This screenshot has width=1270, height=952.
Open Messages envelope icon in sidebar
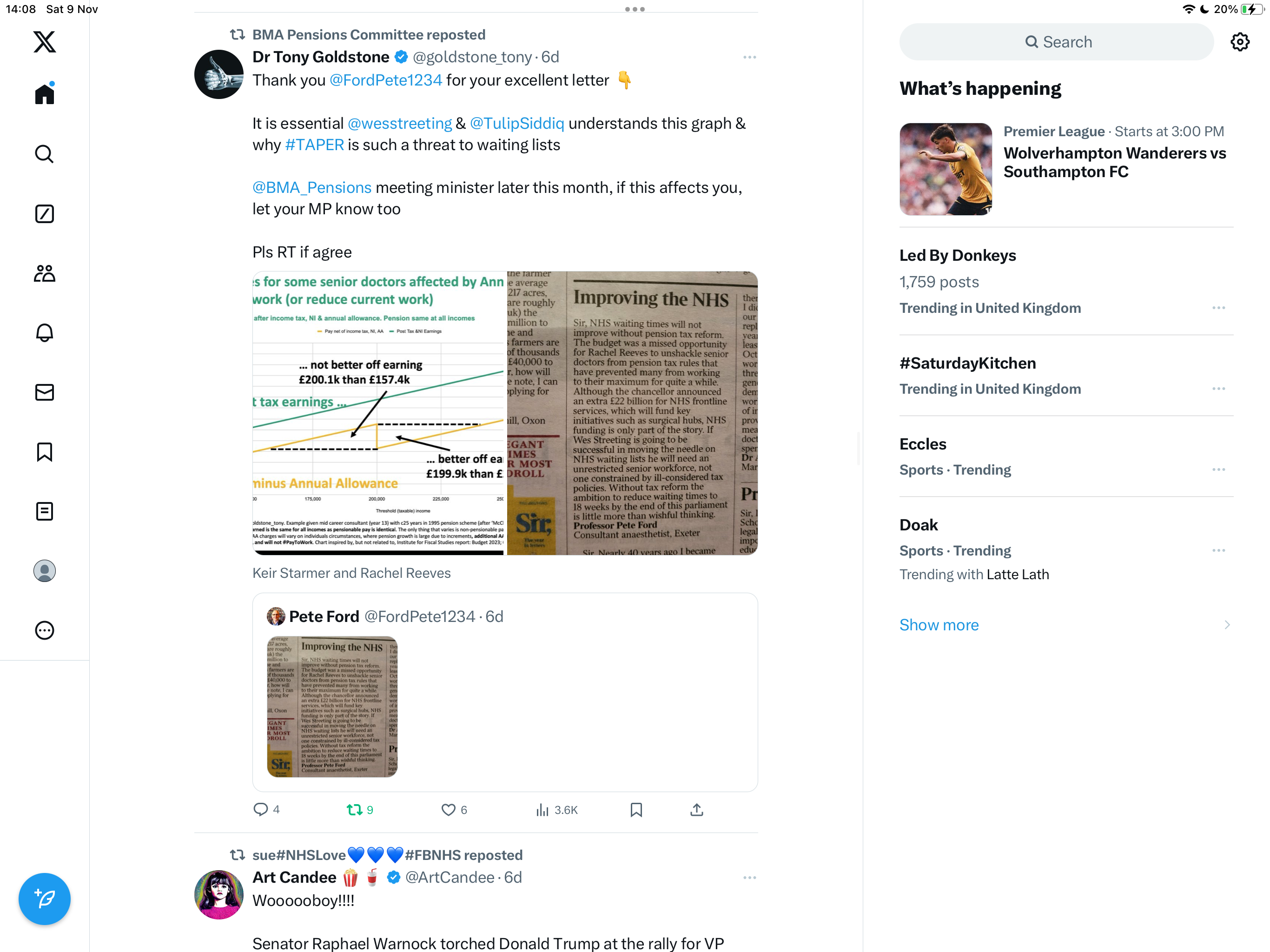pyautogui.click(x=44, y=392)
